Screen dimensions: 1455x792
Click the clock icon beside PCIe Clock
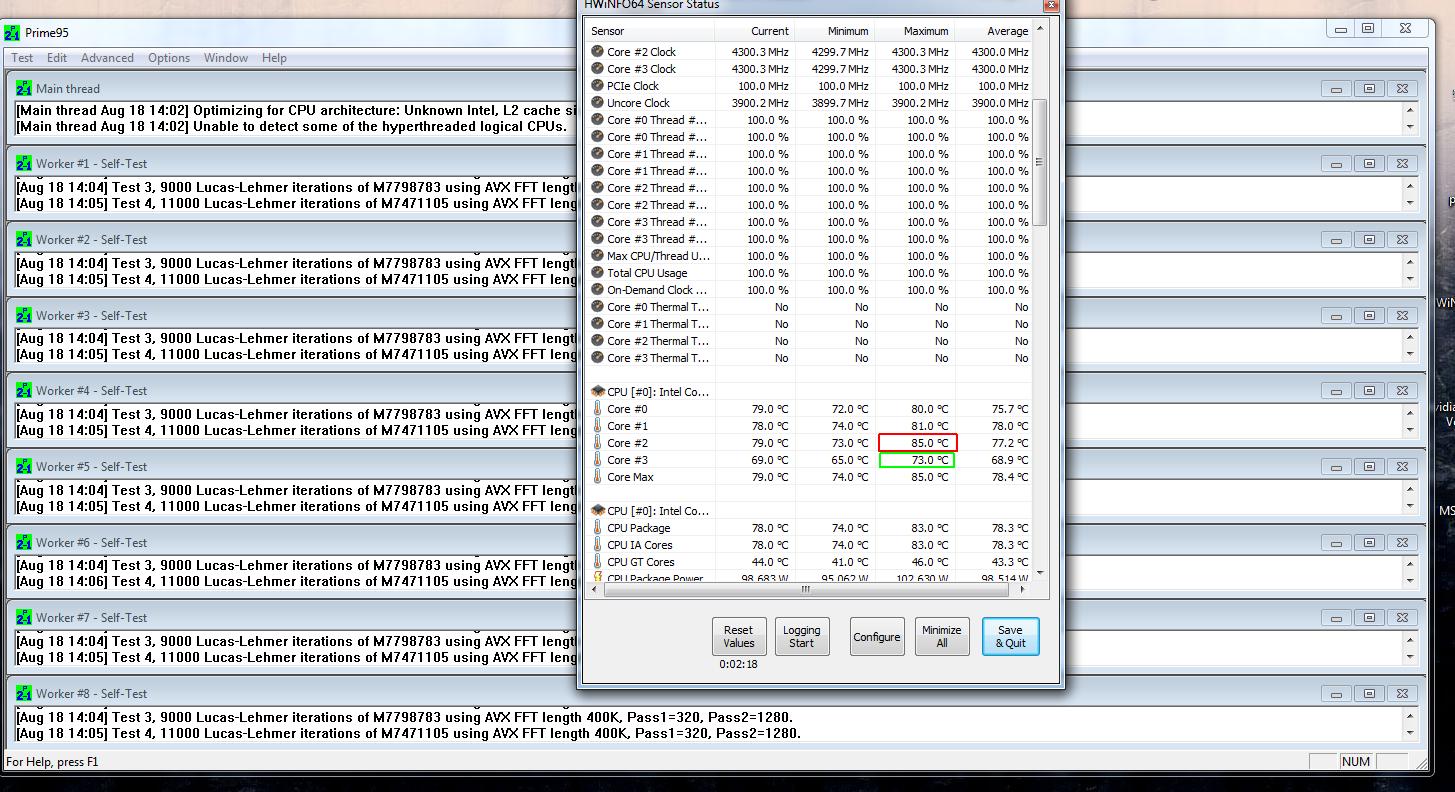point(597,86)
